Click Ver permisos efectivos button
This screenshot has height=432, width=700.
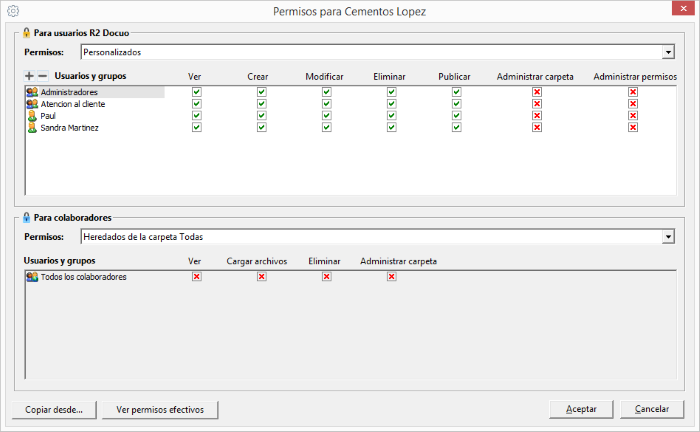[160, 409]
